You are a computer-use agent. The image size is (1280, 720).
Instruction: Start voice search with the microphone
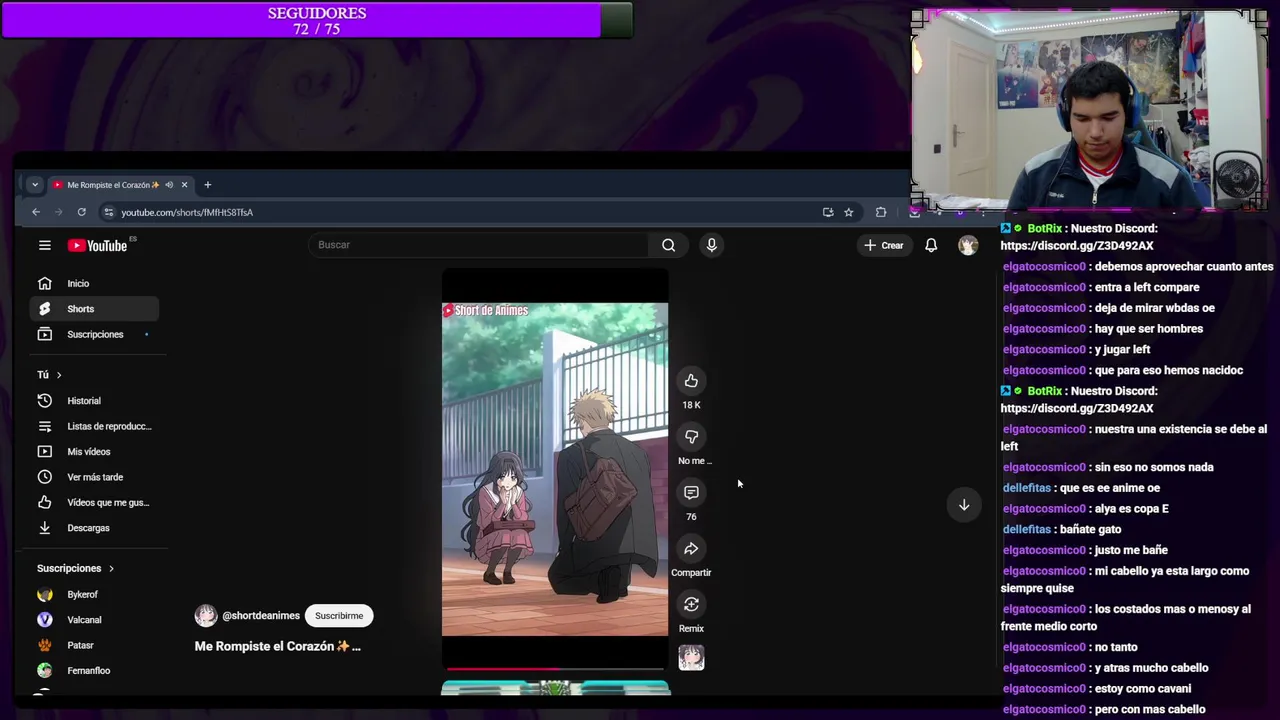click(711, 245)
